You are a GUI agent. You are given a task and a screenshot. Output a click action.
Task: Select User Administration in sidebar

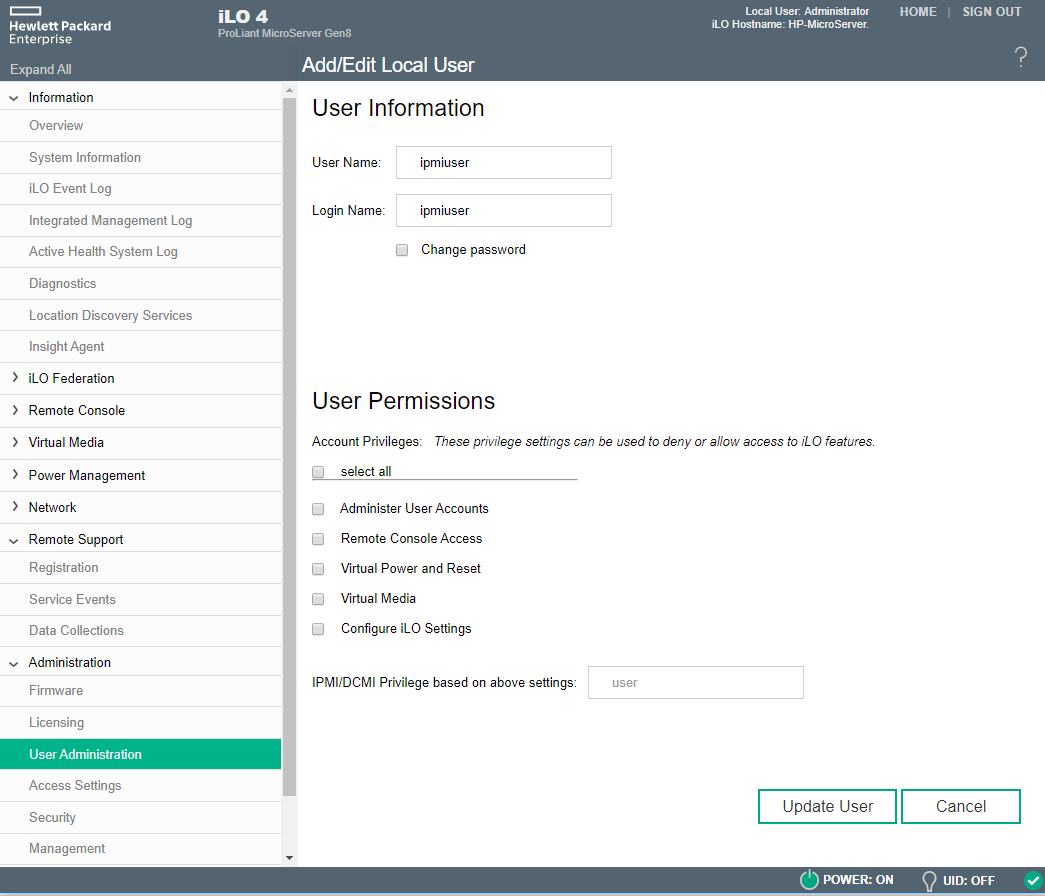(x=141, y=754)
